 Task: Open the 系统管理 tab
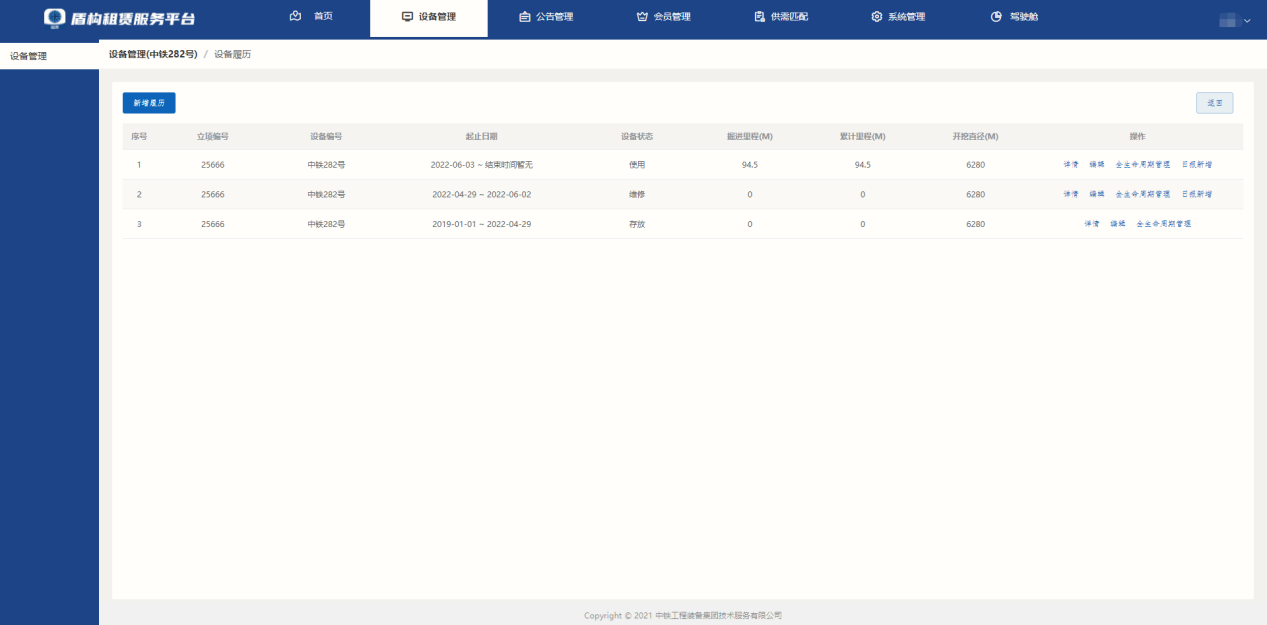pyautogui.click(x=906, y=17)
